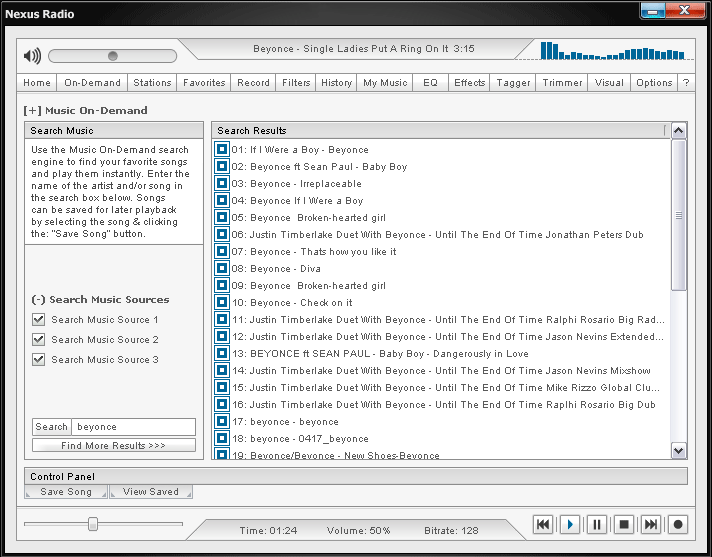Minimize the Nexus Radio window
The width and height of the screenshot is (712, 557).
click(x=653, y=11)
